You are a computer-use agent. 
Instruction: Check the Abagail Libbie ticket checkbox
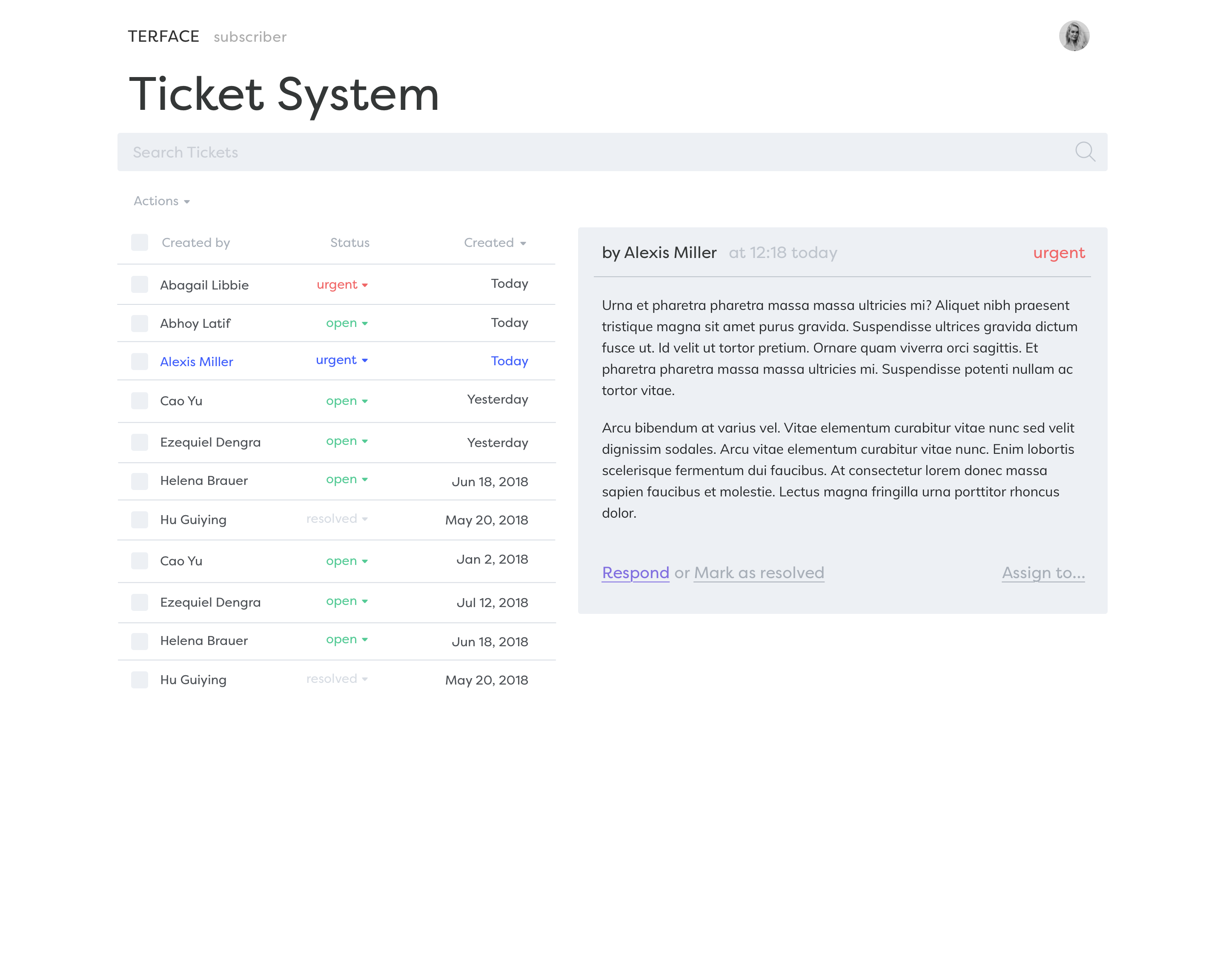coord(139,284)
